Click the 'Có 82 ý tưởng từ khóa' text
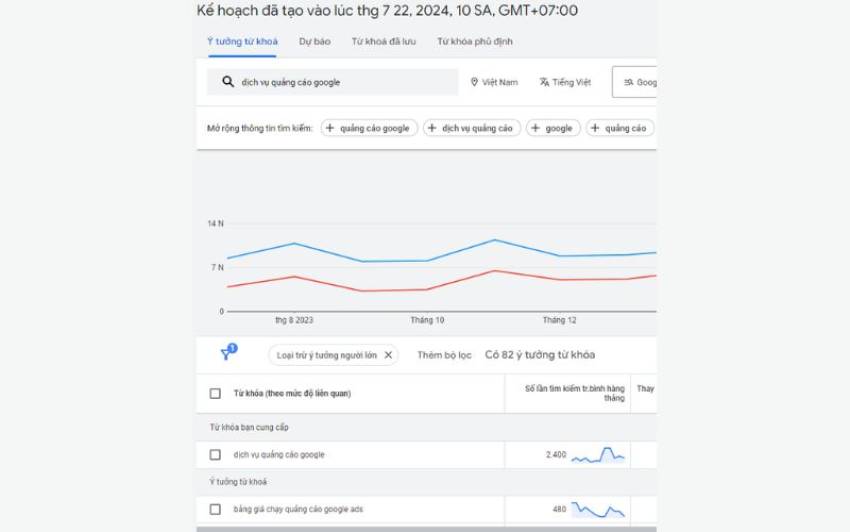This screenshot has height=532, width=850. tap(540, 355)
